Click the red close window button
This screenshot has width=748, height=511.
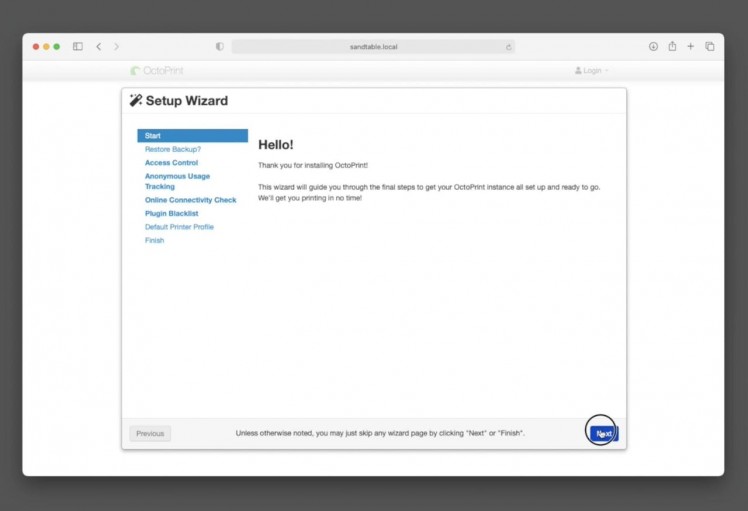pos(36,46)
